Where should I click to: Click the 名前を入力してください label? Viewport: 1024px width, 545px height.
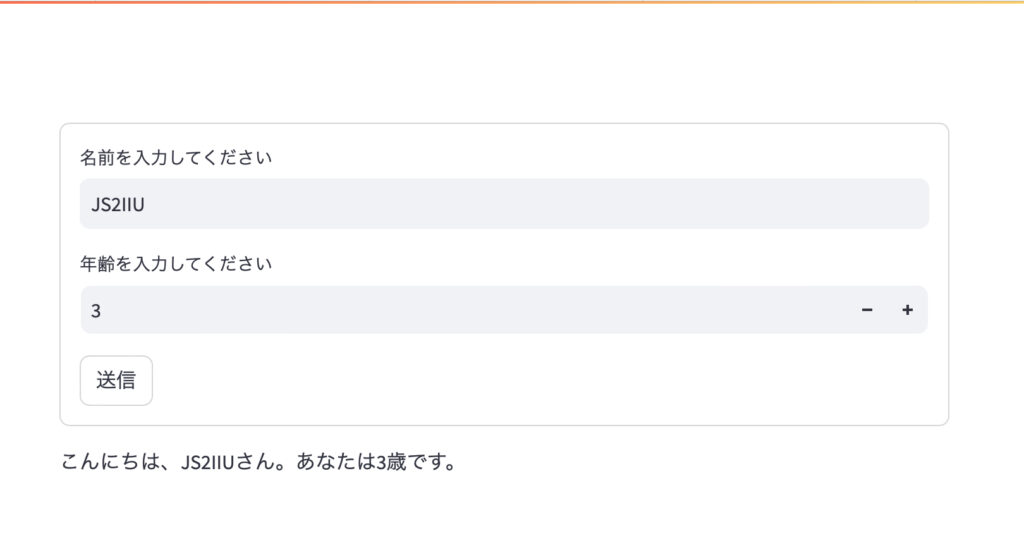[x=176, y=157]
